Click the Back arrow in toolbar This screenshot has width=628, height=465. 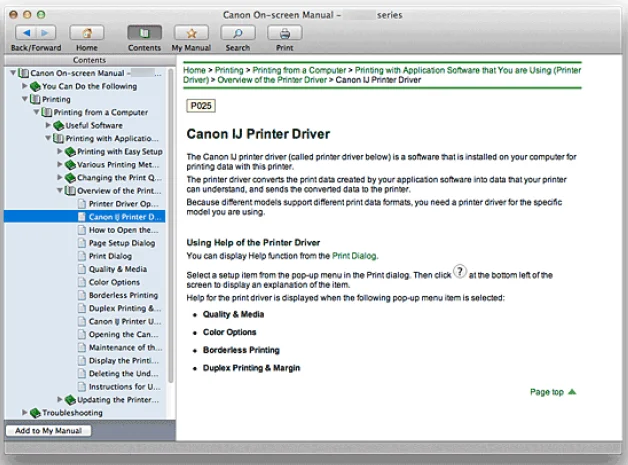click(x=24, y=33)
